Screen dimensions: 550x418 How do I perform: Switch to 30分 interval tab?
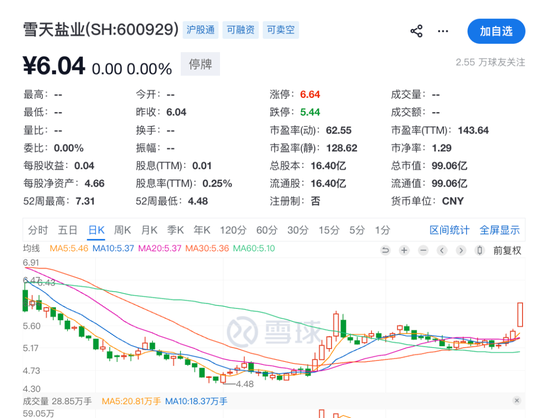tap(298, 230)
